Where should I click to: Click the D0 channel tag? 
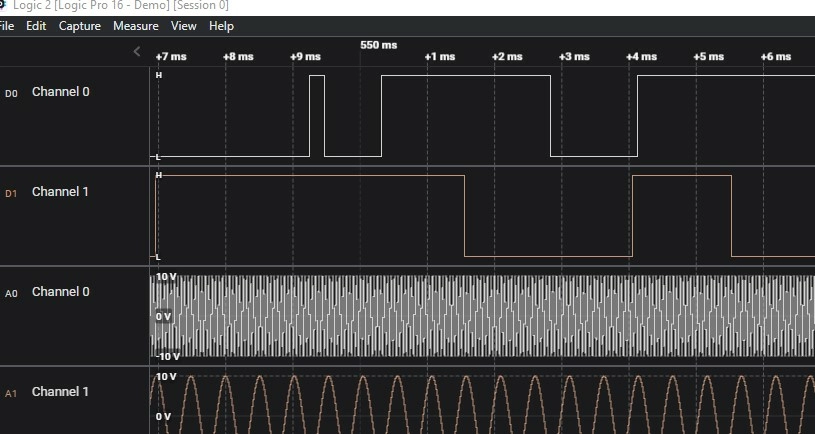coord(12,93)
